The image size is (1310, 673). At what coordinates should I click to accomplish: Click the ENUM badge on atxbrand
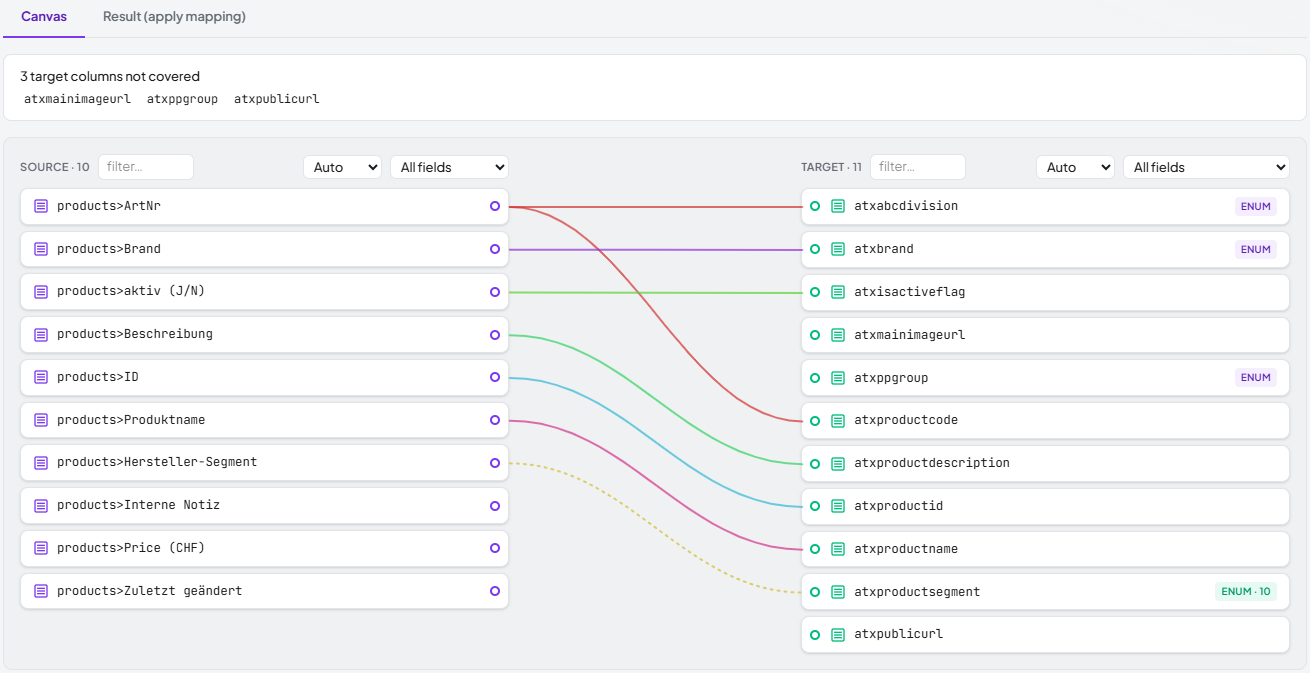pyautogui.click(x=1255, y=249)
